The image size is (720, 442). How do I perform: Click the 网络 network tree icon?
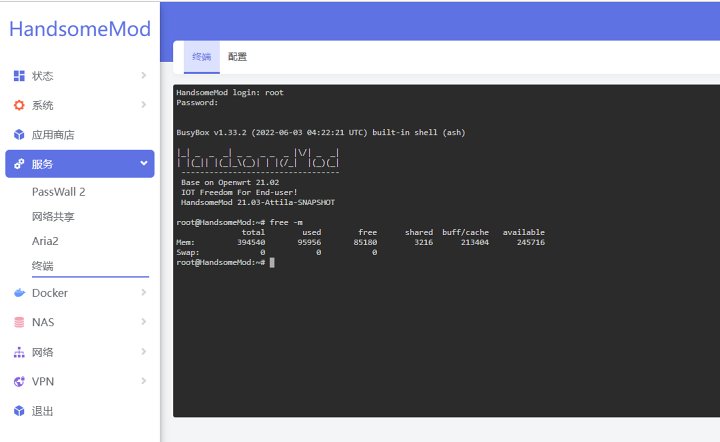tap(19, 352)
